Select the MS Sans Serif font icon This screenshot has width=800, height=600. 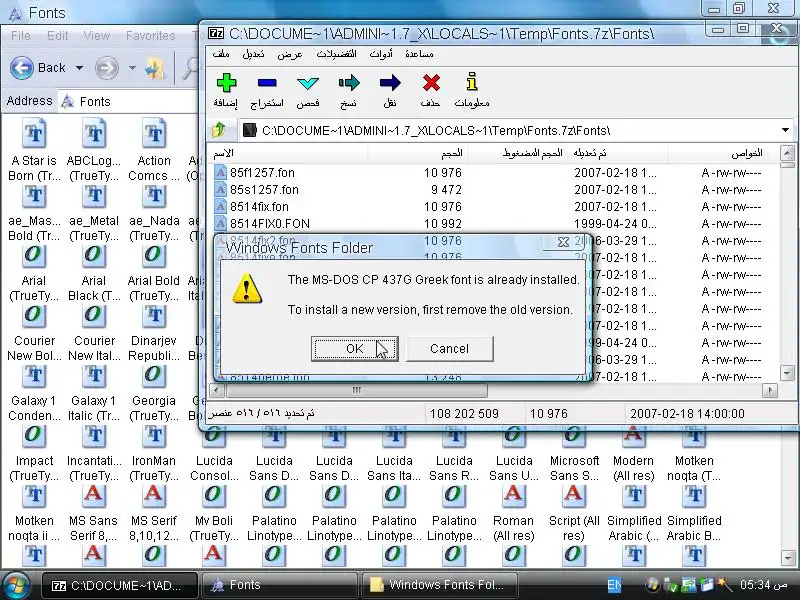coord(94,496)
